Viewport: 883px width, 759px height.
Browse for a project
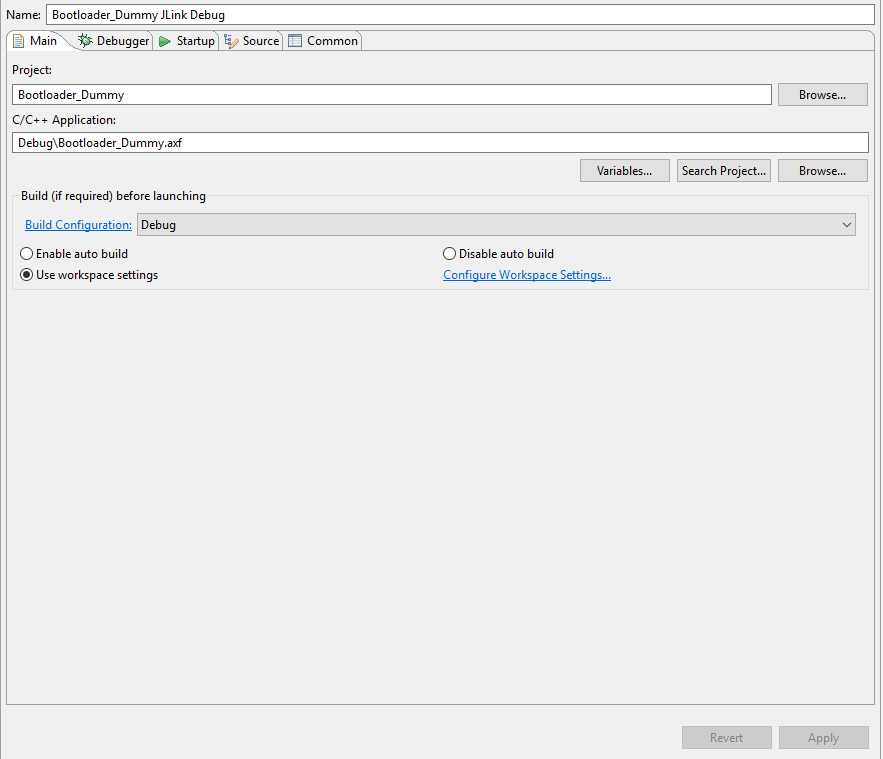823,95
